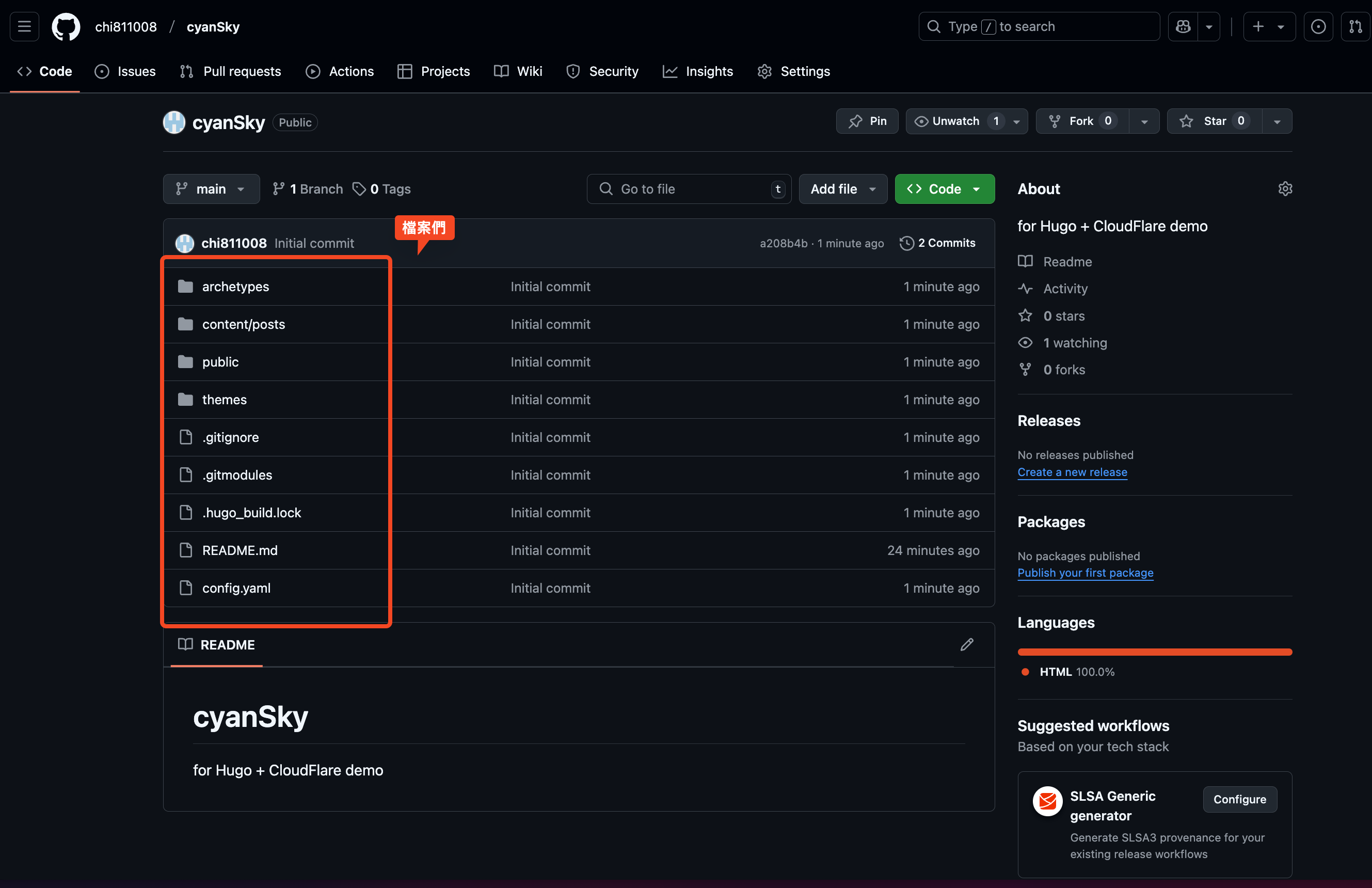Open chi811008 owner breadcrumb link
The height and width of the screenshot is (888, 1372).
[125, 26]
